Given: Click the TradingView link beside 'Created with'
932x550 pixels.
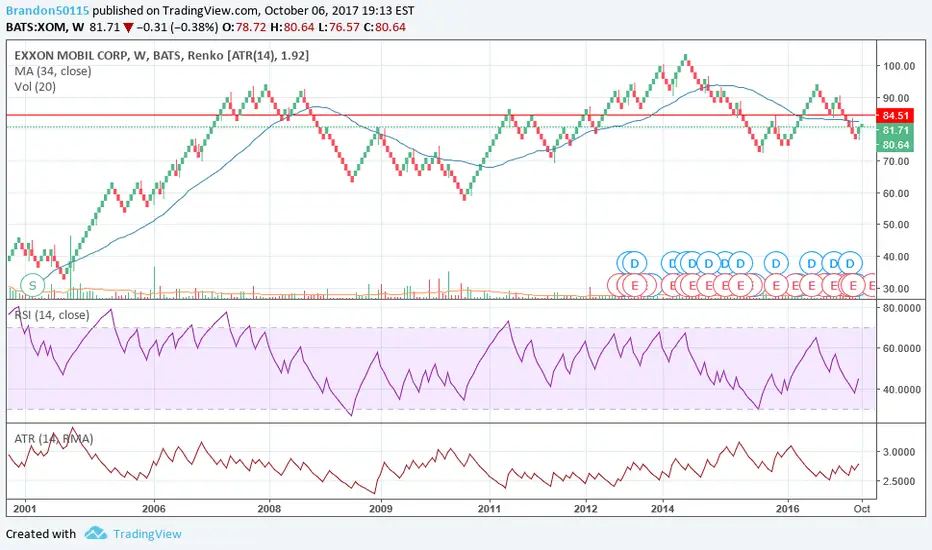Looking at the screenshot, I should click(147, 534).
